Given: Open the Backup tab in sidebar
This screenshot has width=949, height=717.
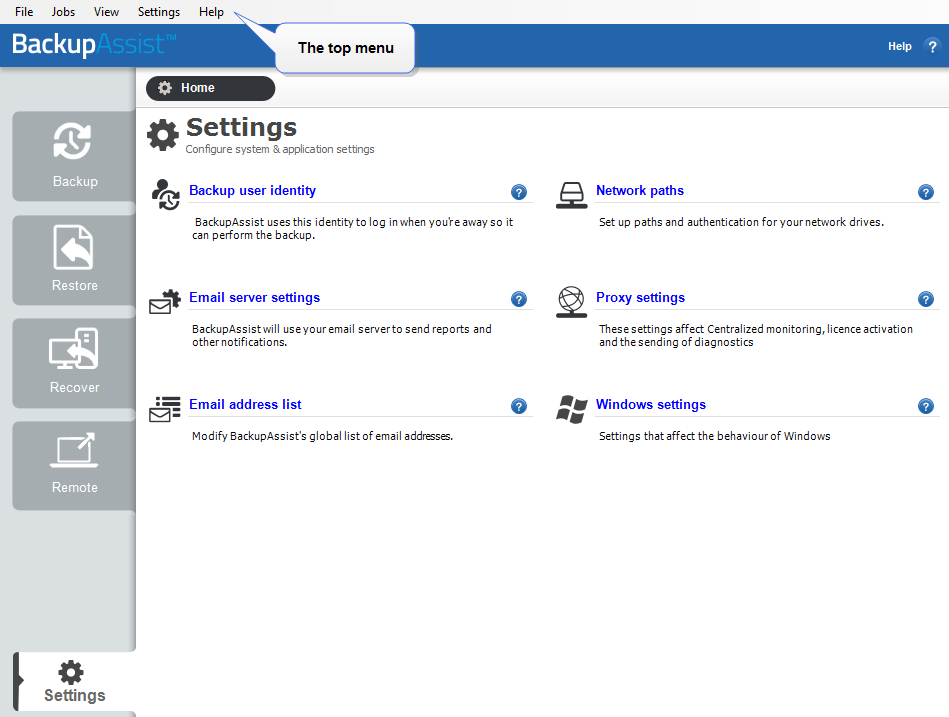Looking at the screenshot, I should click(74, 156).
